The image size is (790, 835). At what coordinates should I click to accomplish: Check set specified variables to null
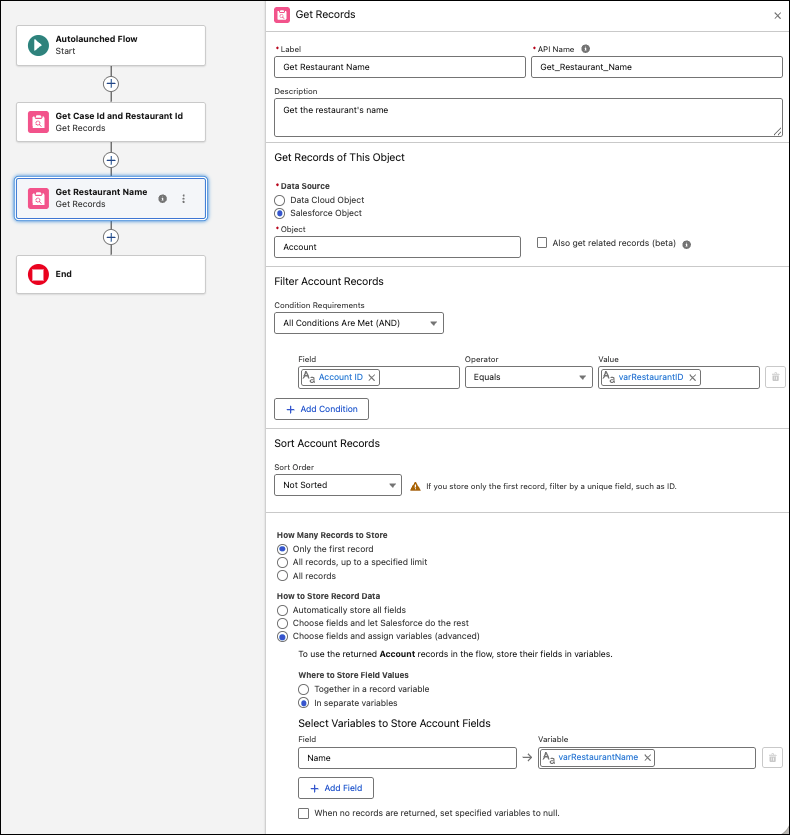[304, 813]
